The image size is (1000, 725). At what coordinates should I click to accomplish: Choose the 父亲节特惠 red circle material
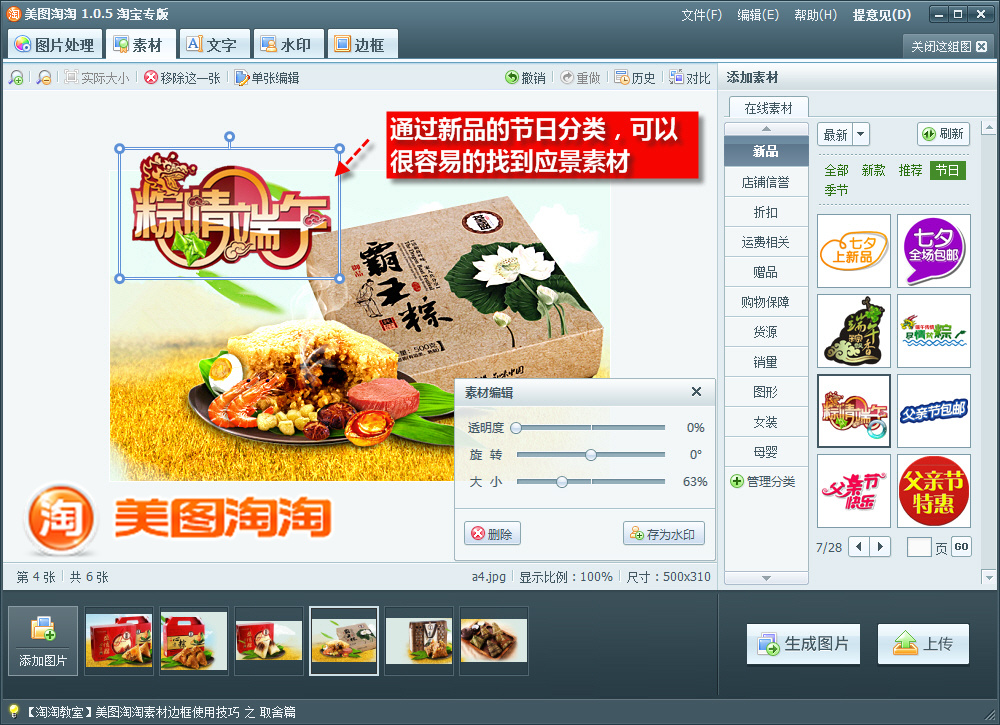(934, 491)
